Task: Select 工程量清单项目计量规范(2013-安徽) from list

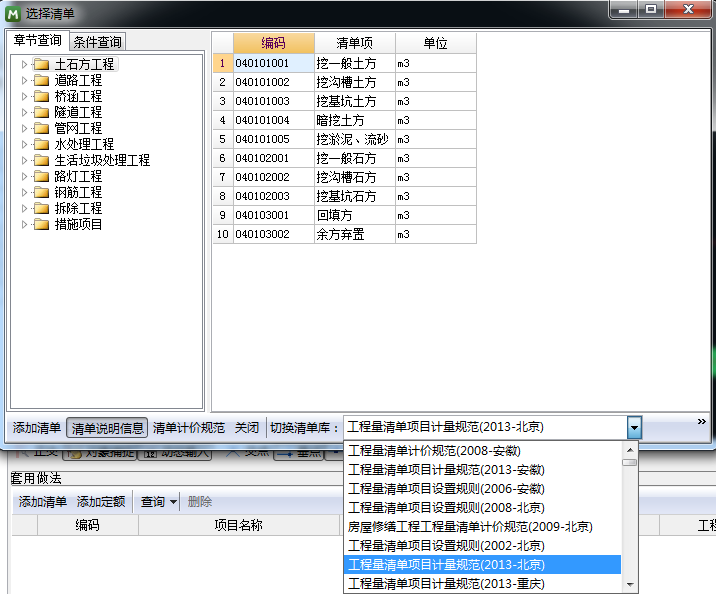Action: coord(446,470)
